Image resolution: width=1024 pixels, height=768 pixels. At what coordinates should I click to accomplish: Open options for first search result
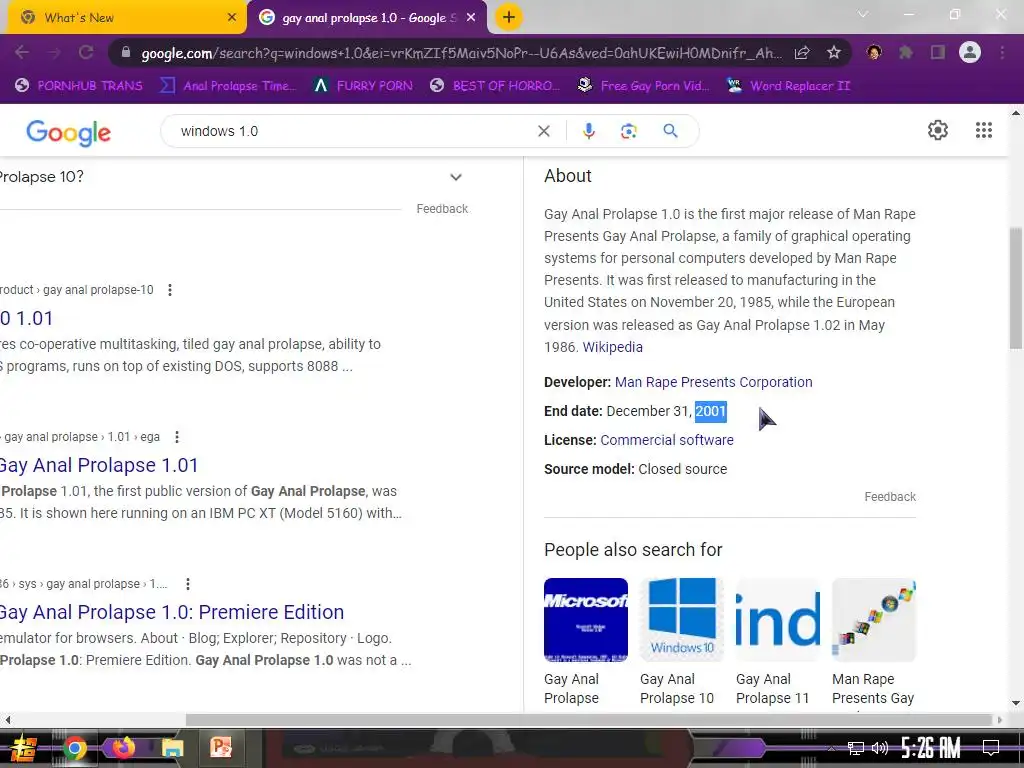(170, 290)
